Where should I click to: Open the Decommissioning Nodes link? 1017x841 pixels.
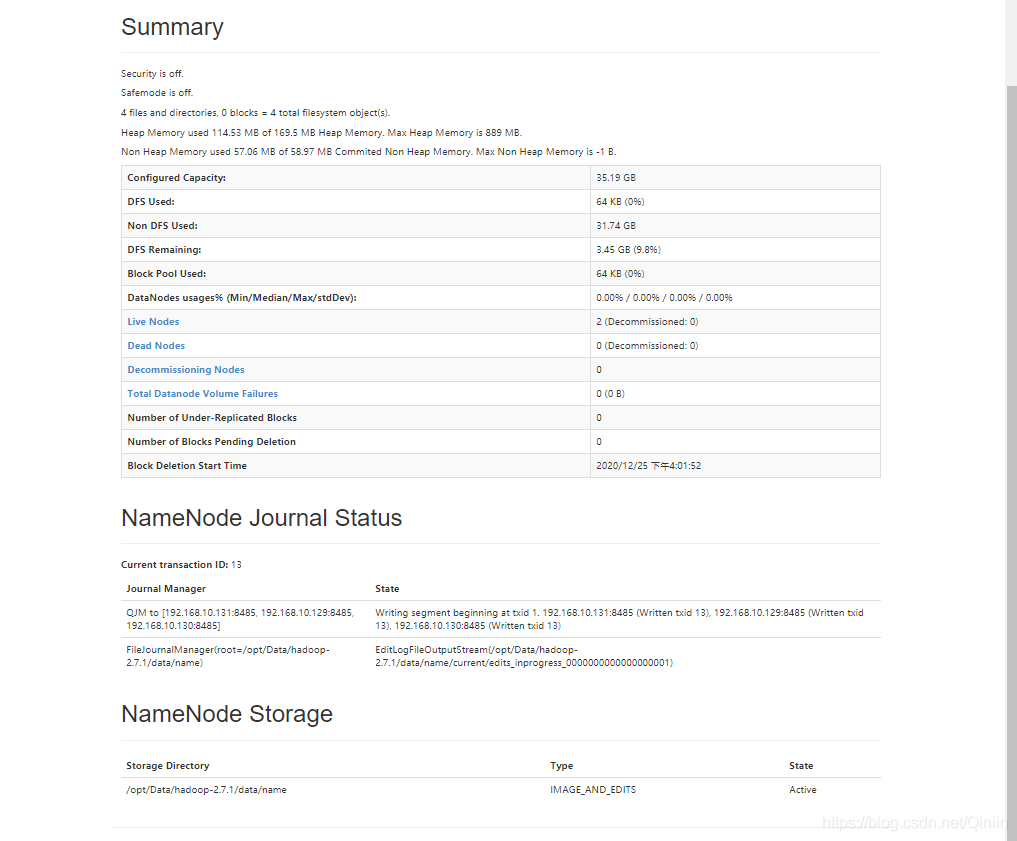pos(185,370)
